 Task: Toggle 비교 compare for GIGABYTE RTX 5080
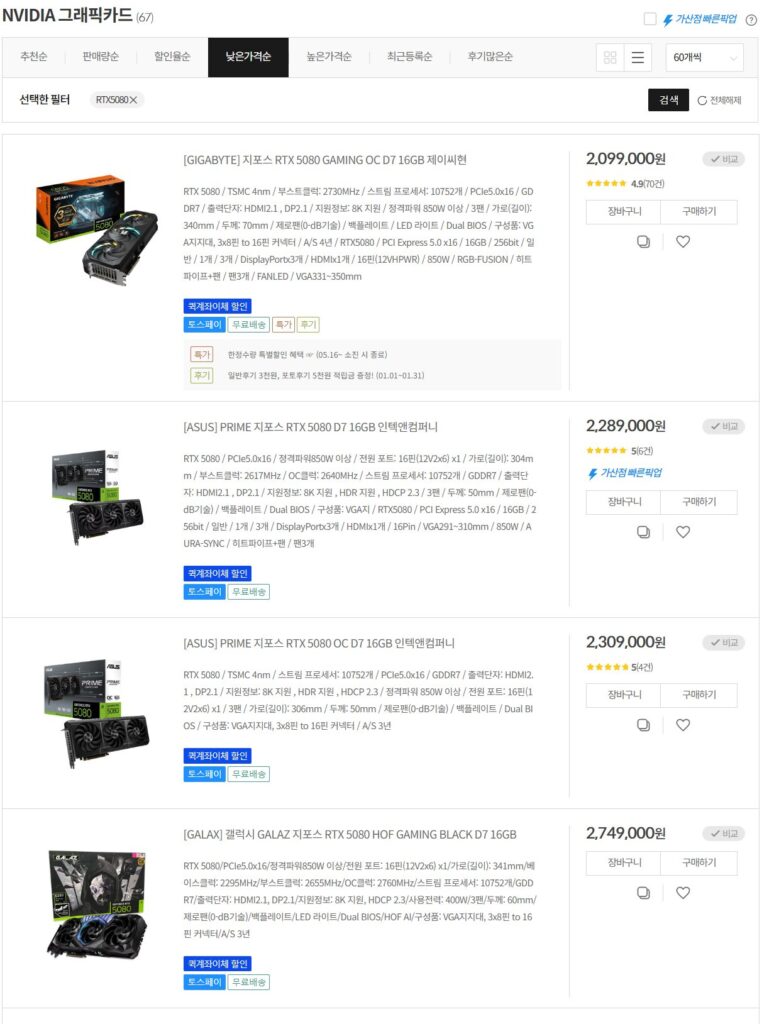point(724,159)
